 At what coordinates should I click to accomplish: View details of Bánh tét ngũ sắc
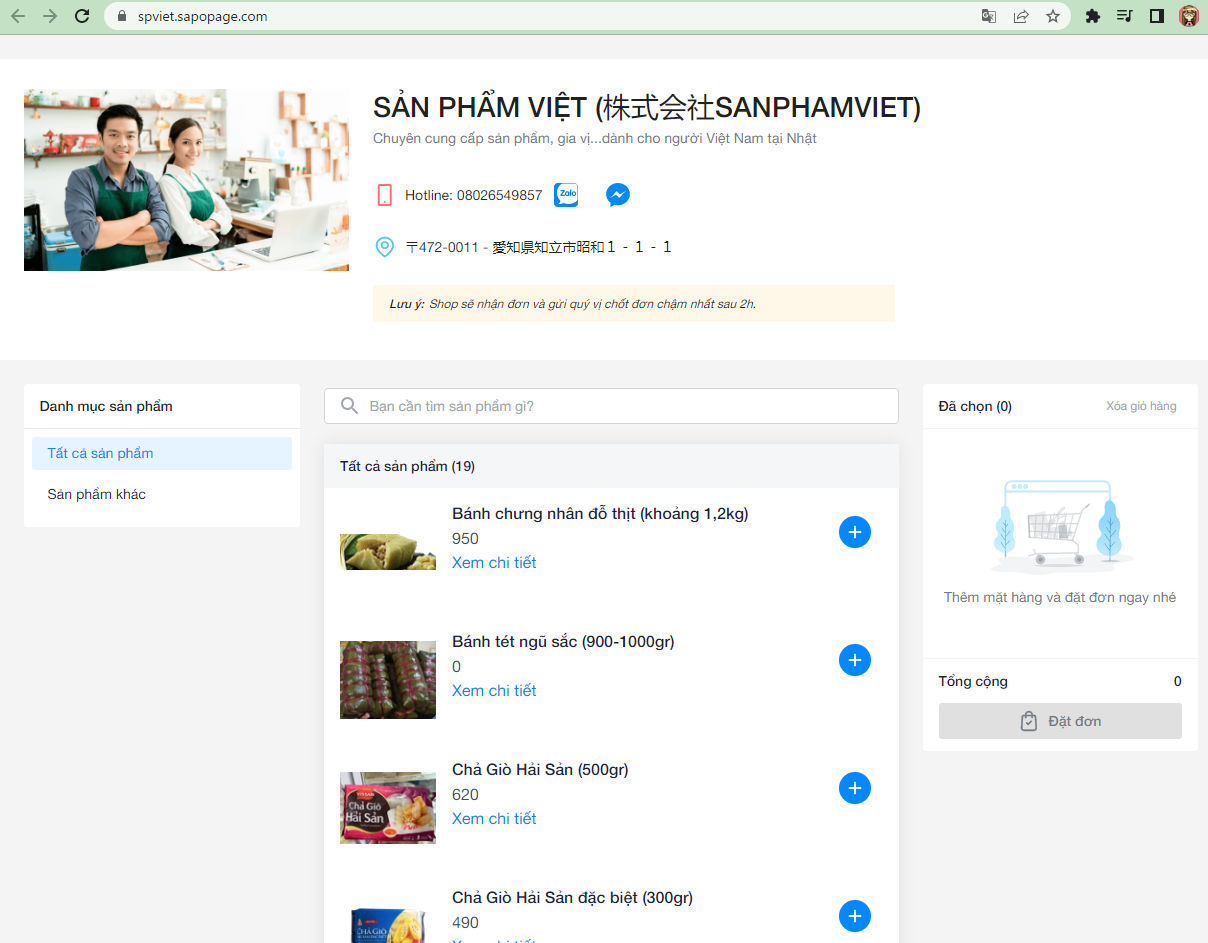coord(494,691)
